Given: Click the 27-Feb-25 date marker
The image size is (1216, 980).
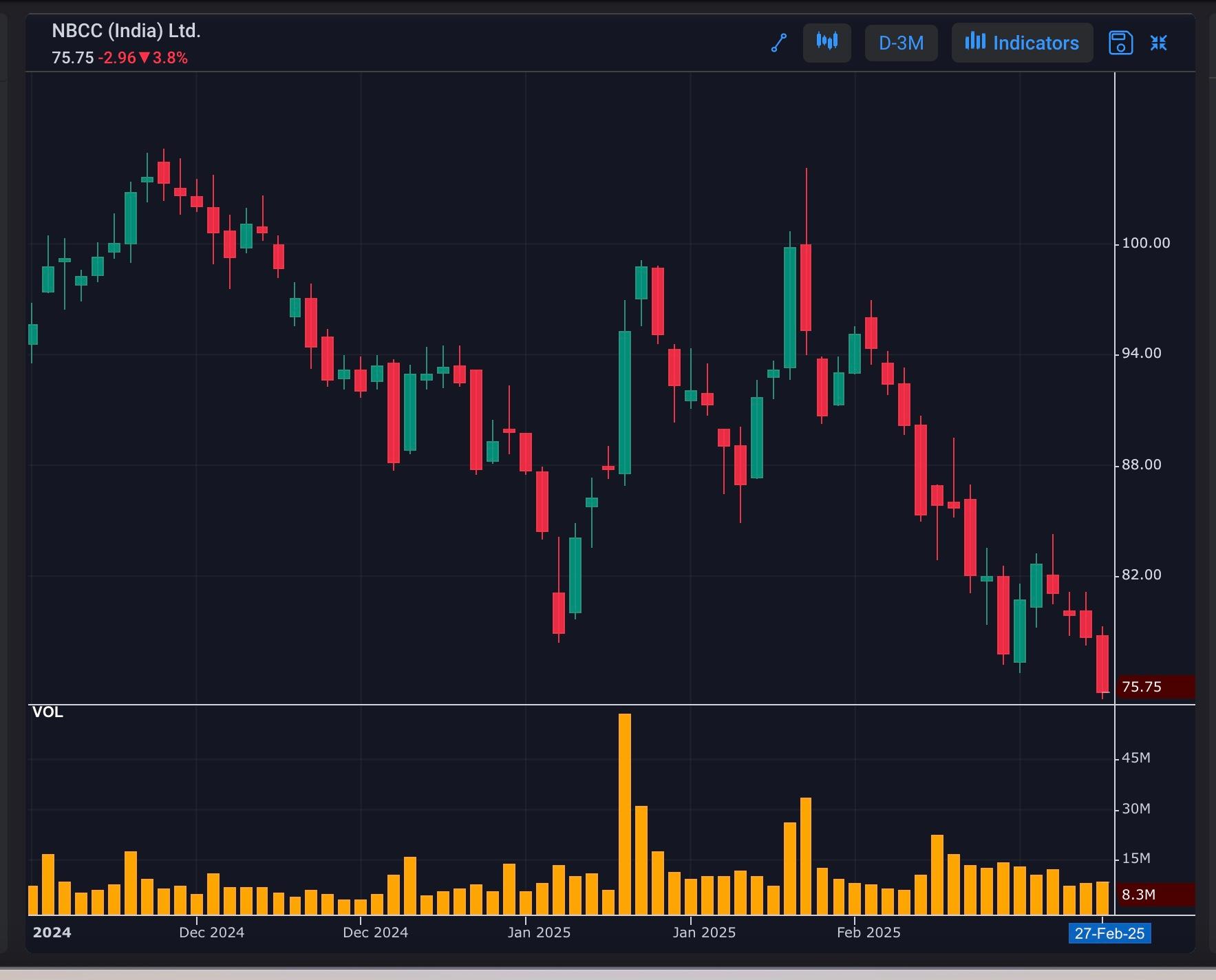Looking at the screenshot, I should tap(1109, 933).
